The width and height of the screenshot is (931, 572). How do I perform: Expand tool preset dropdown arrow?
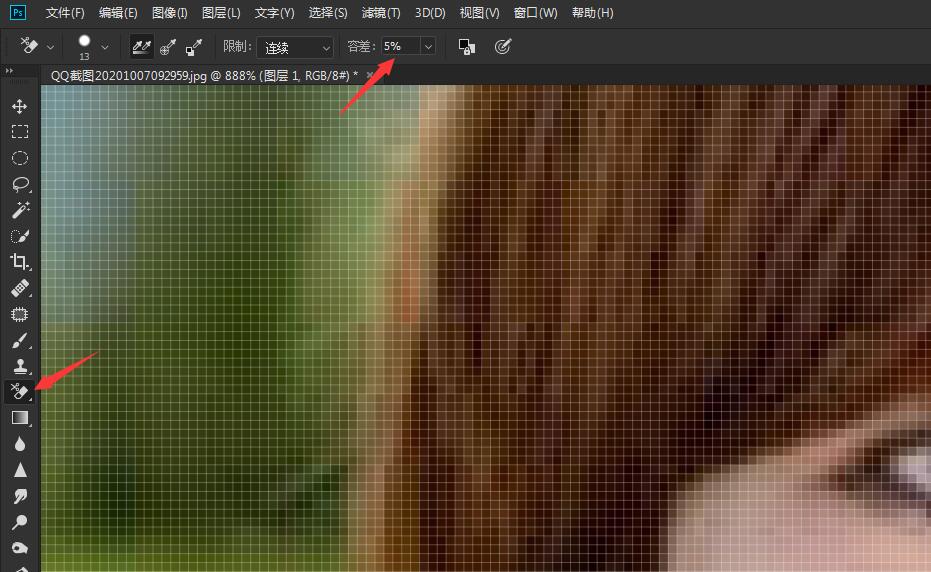pos(50,47)
